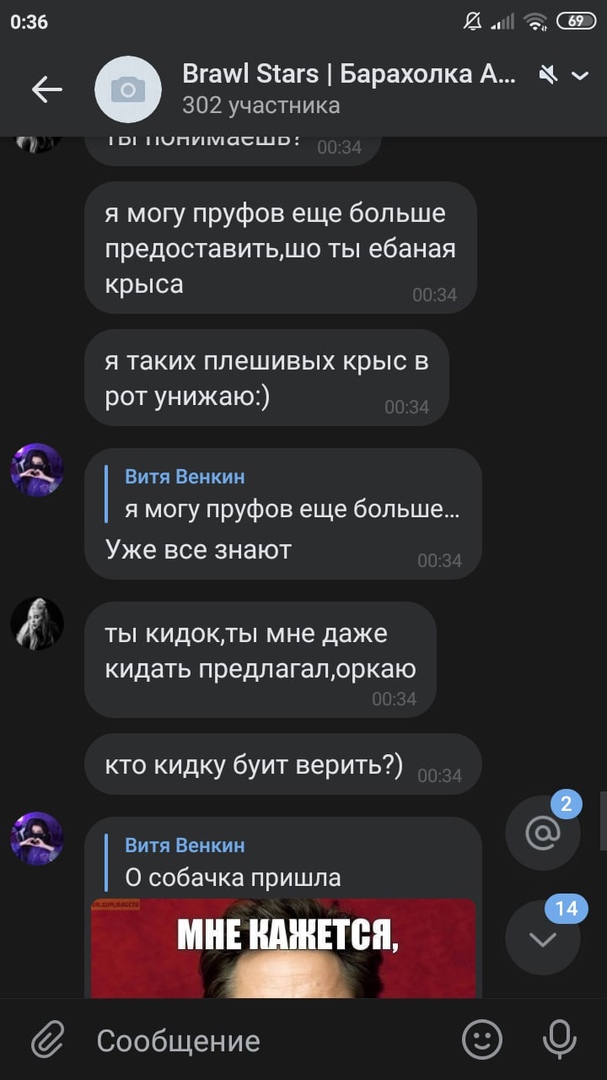Jump to mentions with @ button
607x1080 pixels.
click(x=543, y=833)
